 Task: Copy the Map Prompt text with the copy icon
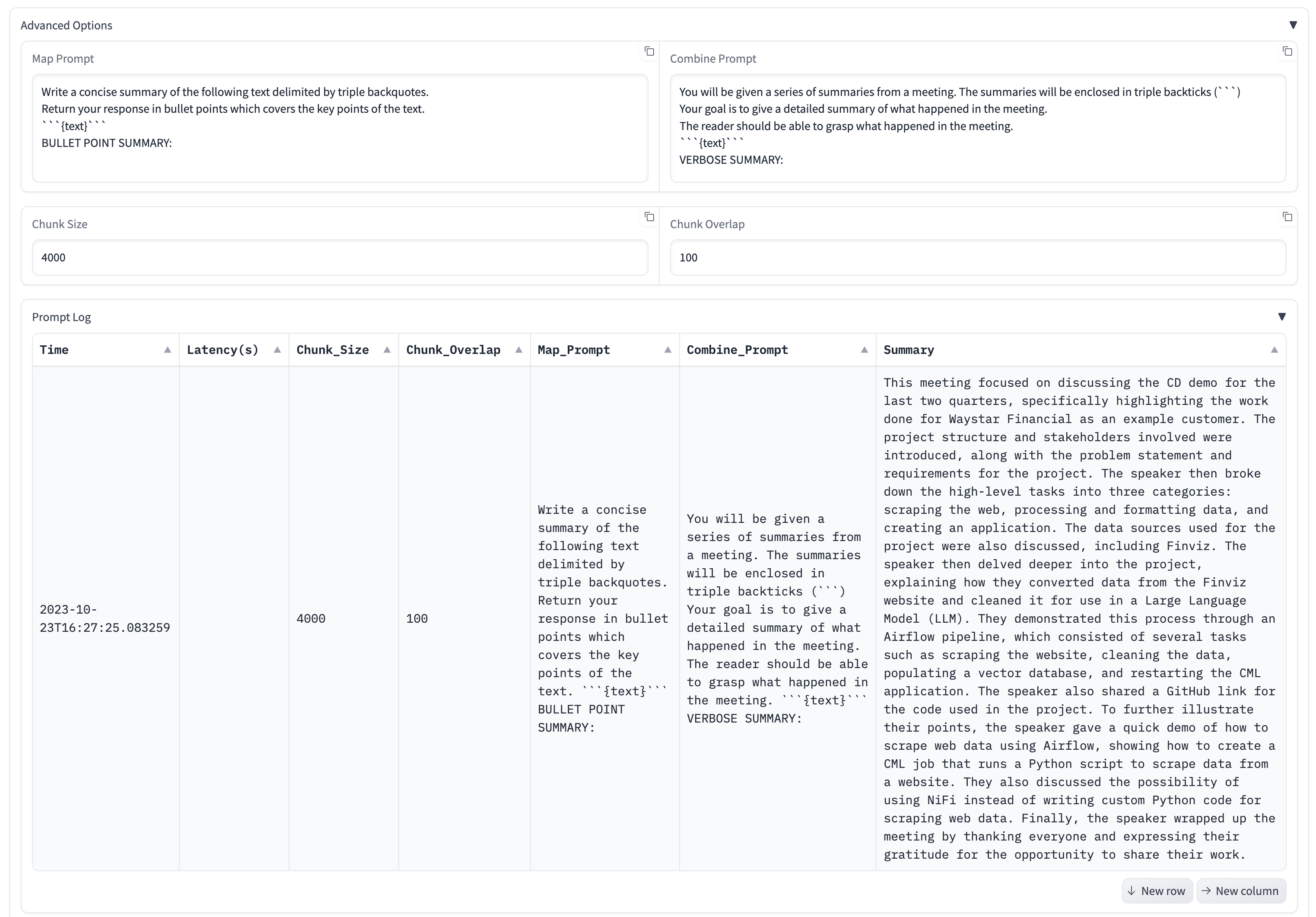pos(649,51)
